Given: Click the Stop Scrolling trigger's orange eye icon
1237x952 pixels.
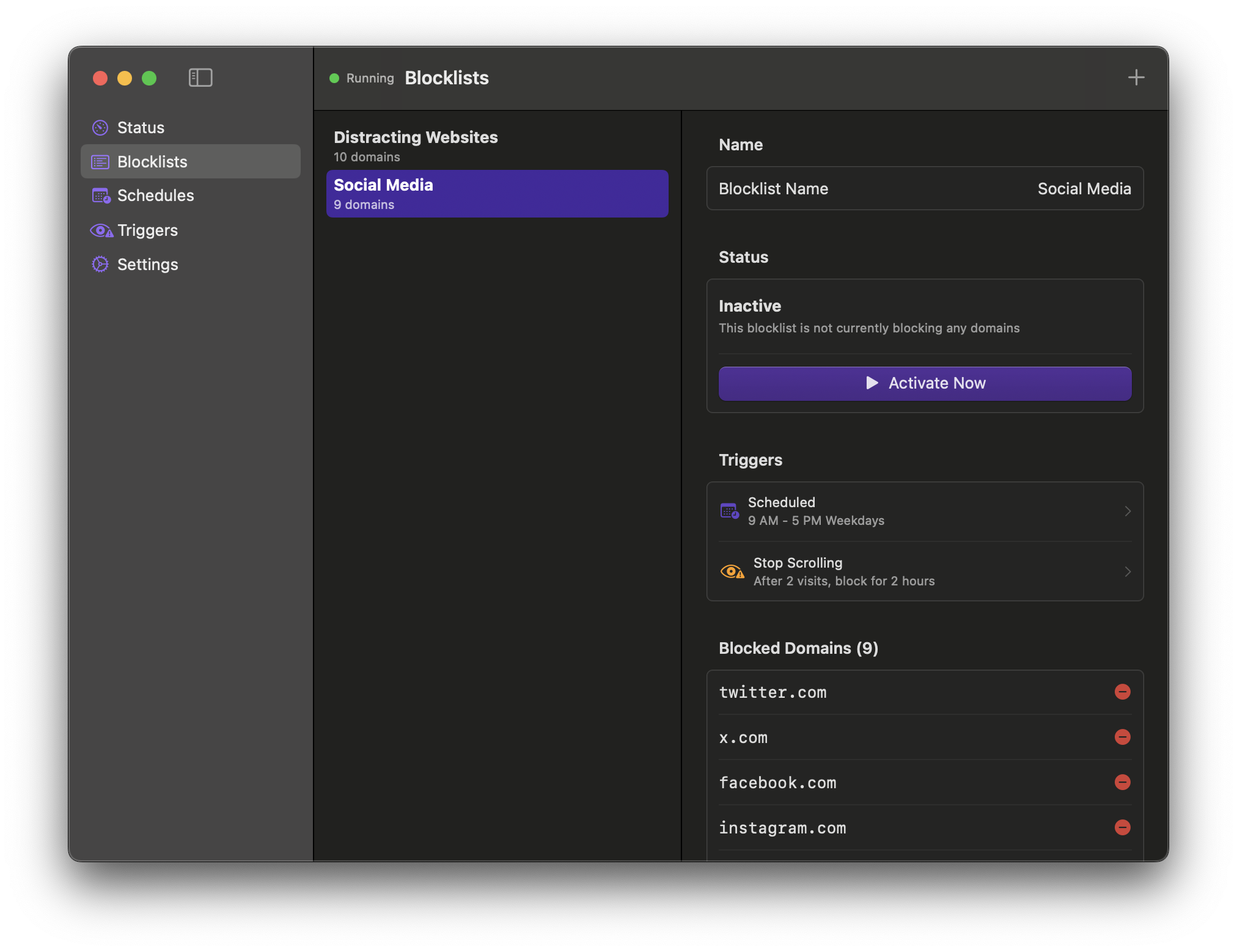Looking at the screenshot, I should tap(732, 571).
